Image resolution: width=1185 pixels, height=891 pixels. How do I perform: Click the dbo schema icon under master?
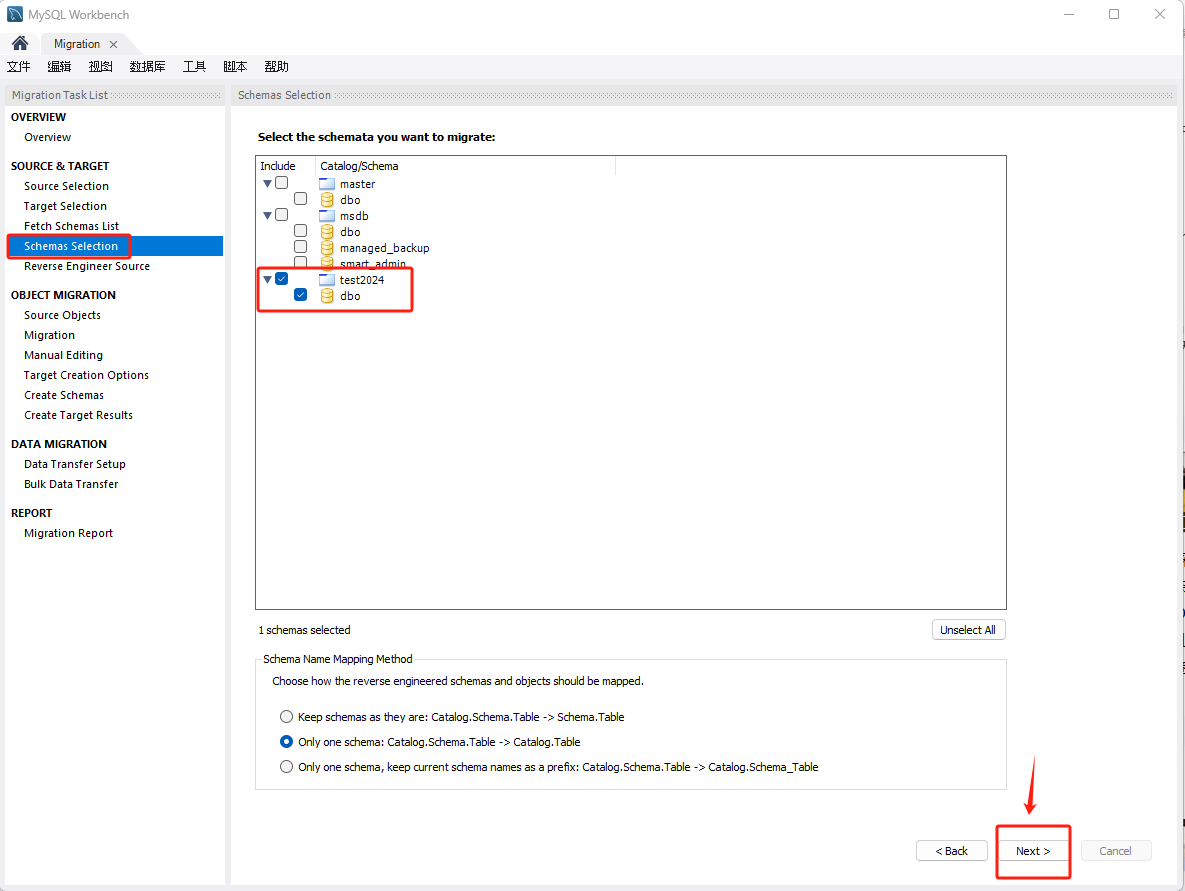(327, 200)
